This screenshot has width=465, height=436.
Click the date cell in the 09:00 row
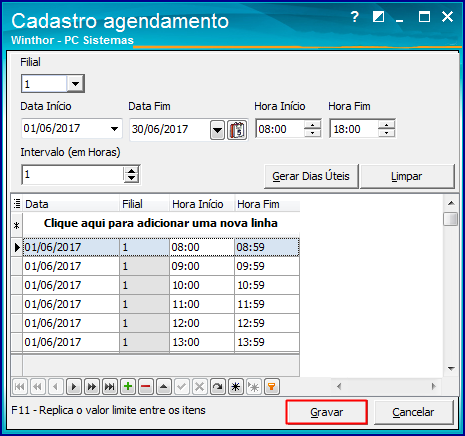71,266
